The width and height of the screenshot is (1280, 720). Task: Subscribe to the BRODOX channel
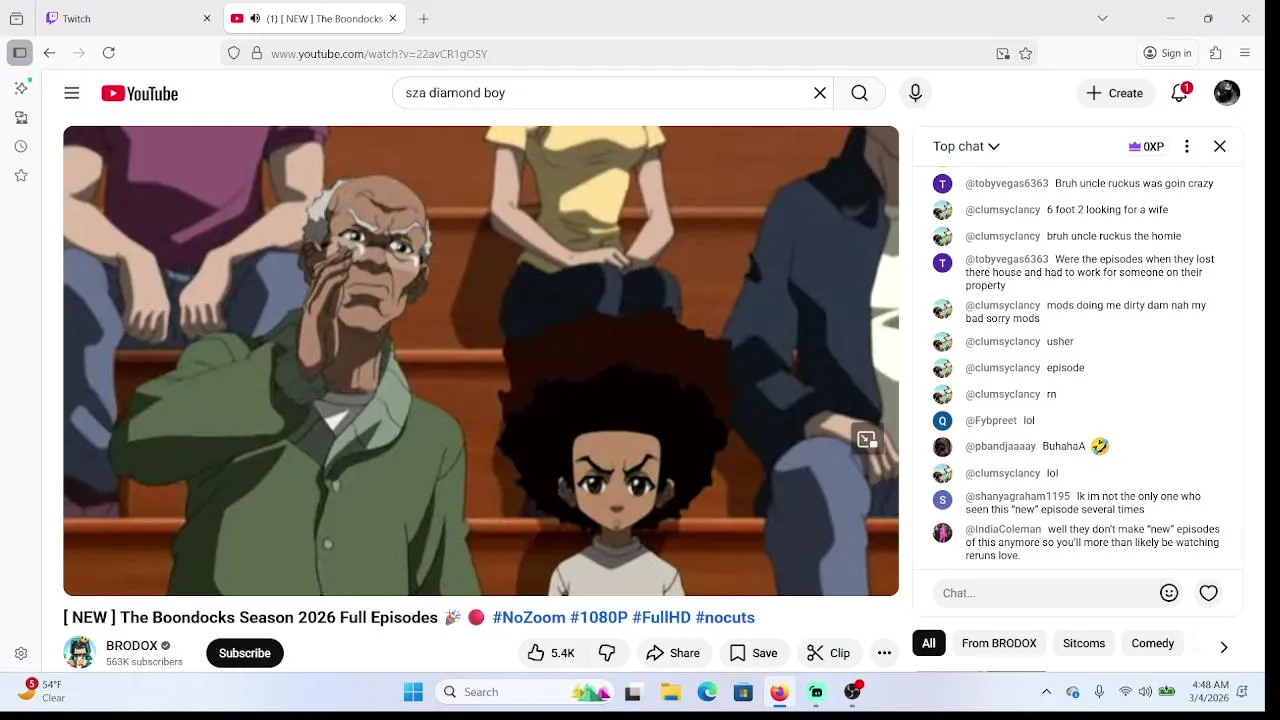tap(245, 653)
